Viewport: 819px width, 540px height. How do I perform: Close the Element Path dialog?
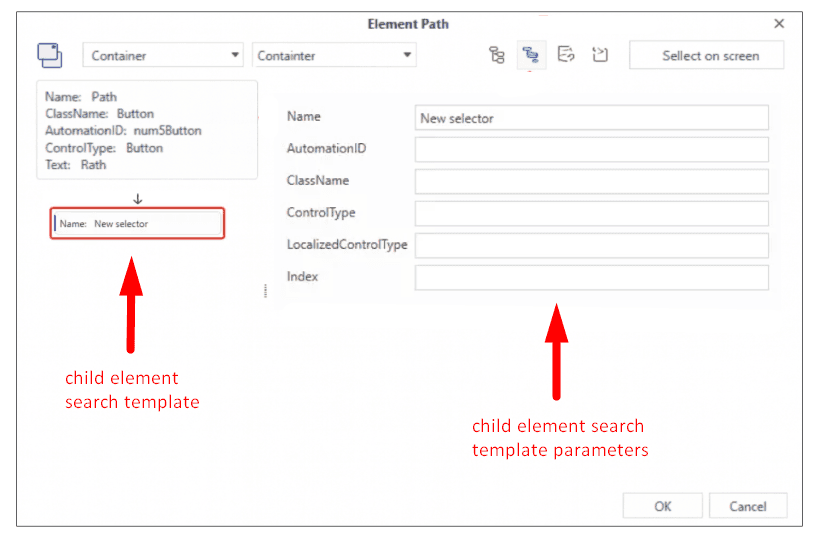click(x=779, y=23)
